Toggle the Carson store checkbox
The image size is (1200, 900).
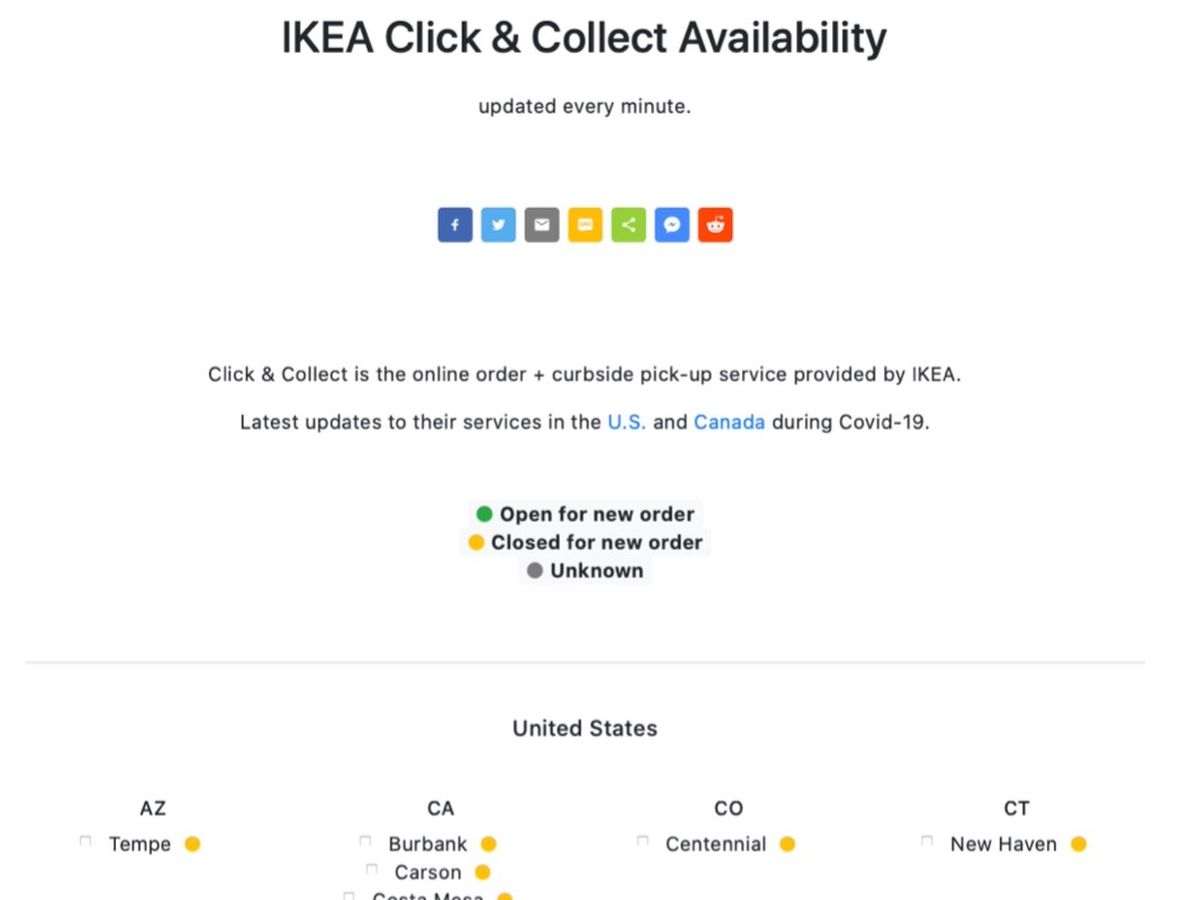click(x=371, y=870)
